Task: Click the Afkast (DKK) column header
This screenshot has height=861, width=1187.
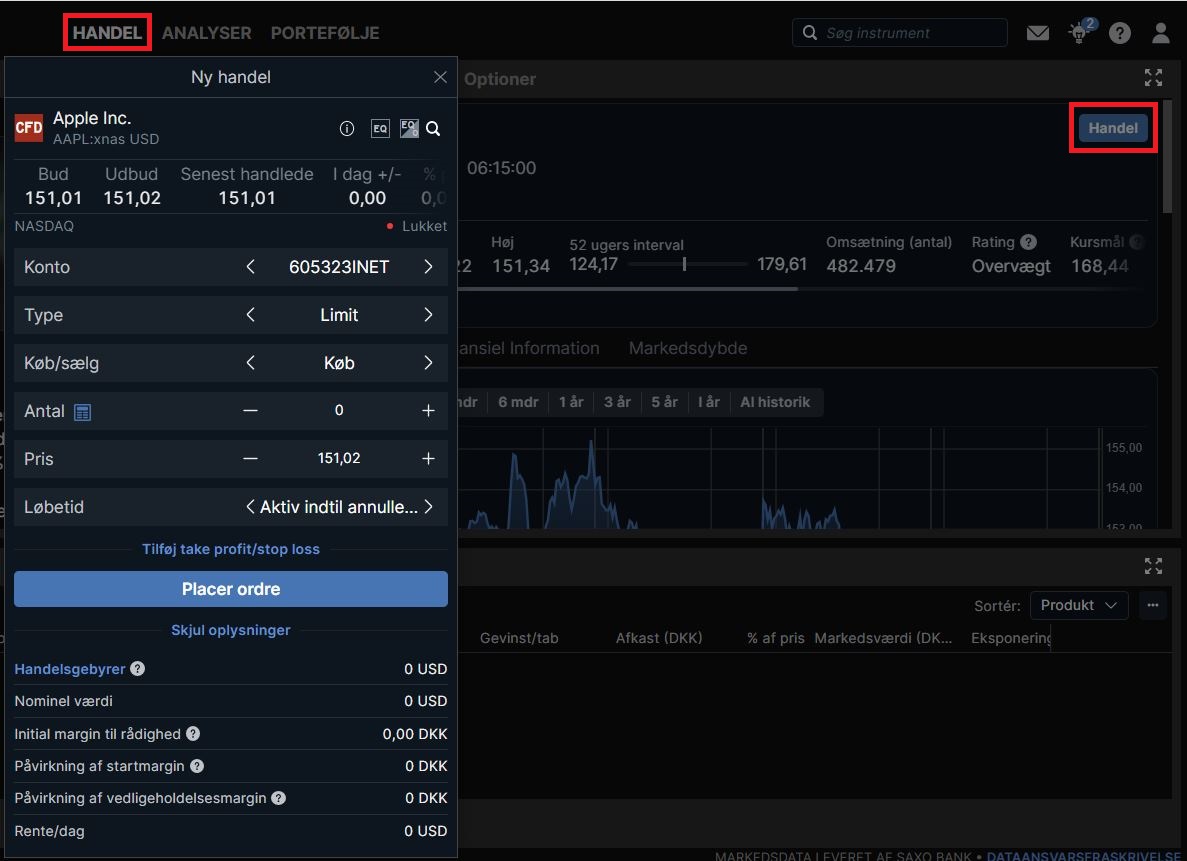Action: (659, 638)
